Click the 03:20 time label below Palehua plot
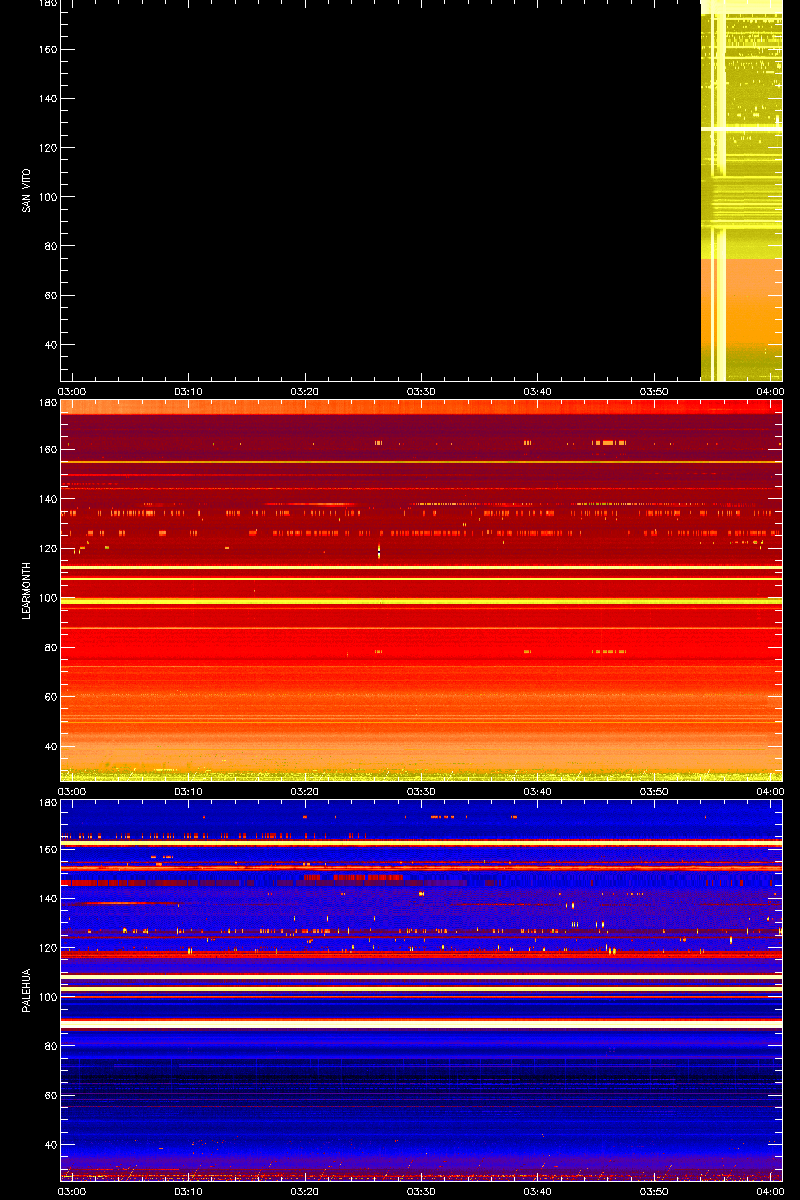This screenshot has height=1200, width=800. (305, 1192)
